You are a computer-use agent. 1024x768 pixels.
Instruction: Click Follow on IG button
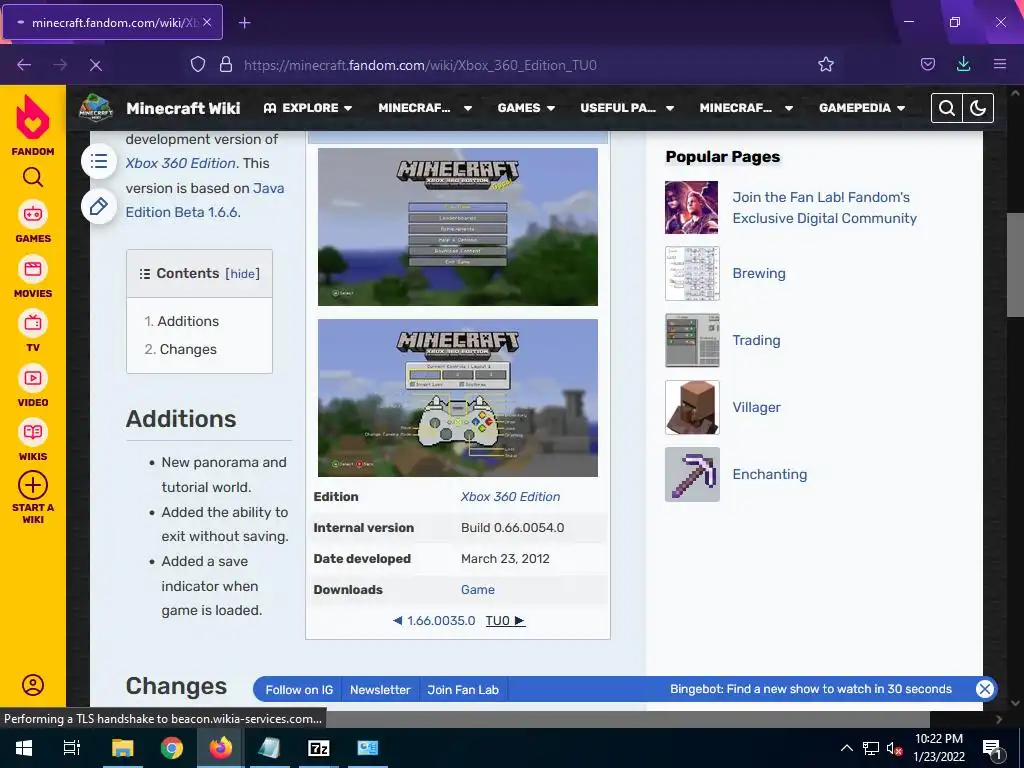click(299, 690)
